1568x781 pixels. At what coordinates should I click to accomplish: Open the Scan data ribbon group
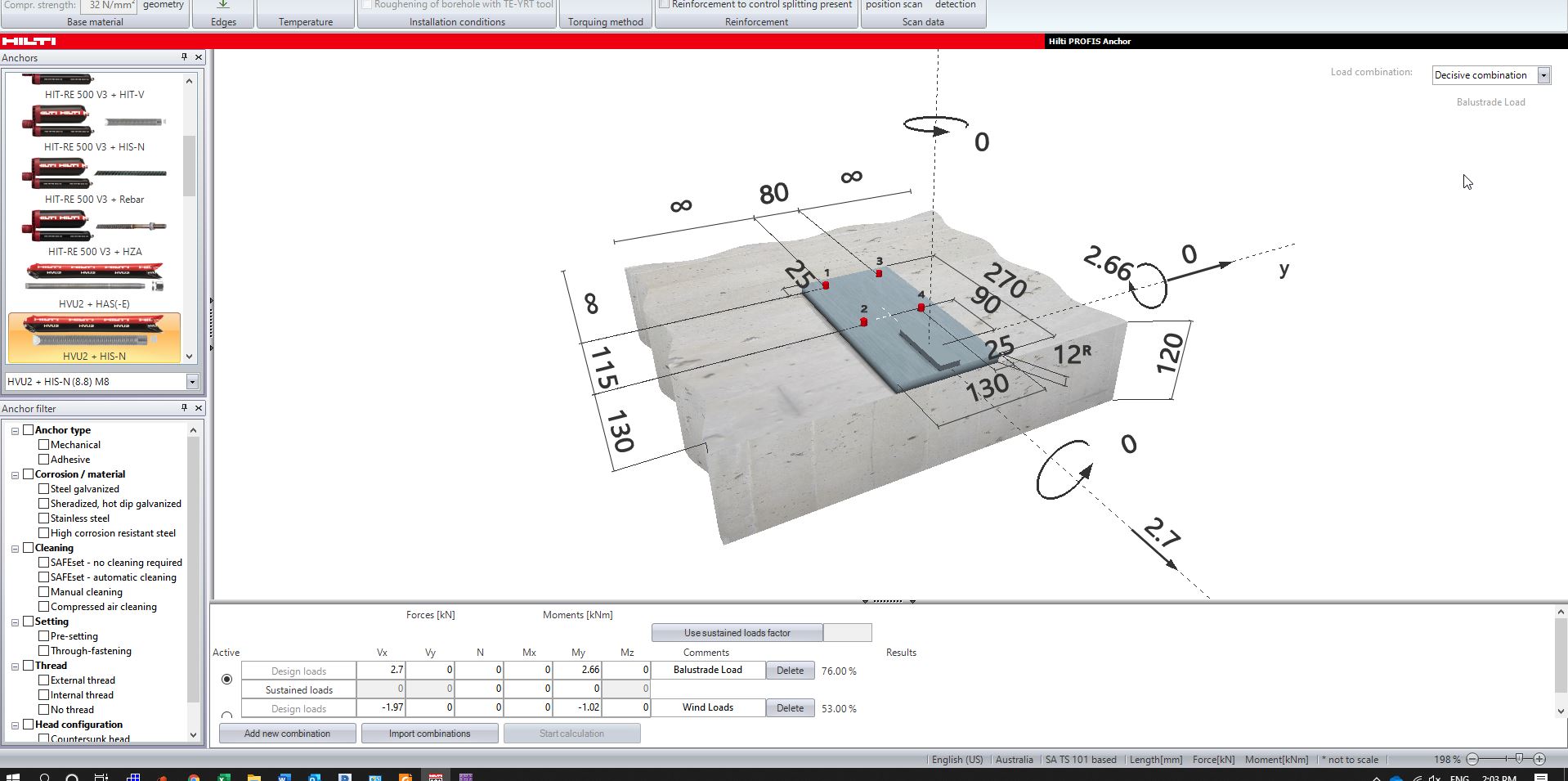pyautogui.click(x=923, y=22)
